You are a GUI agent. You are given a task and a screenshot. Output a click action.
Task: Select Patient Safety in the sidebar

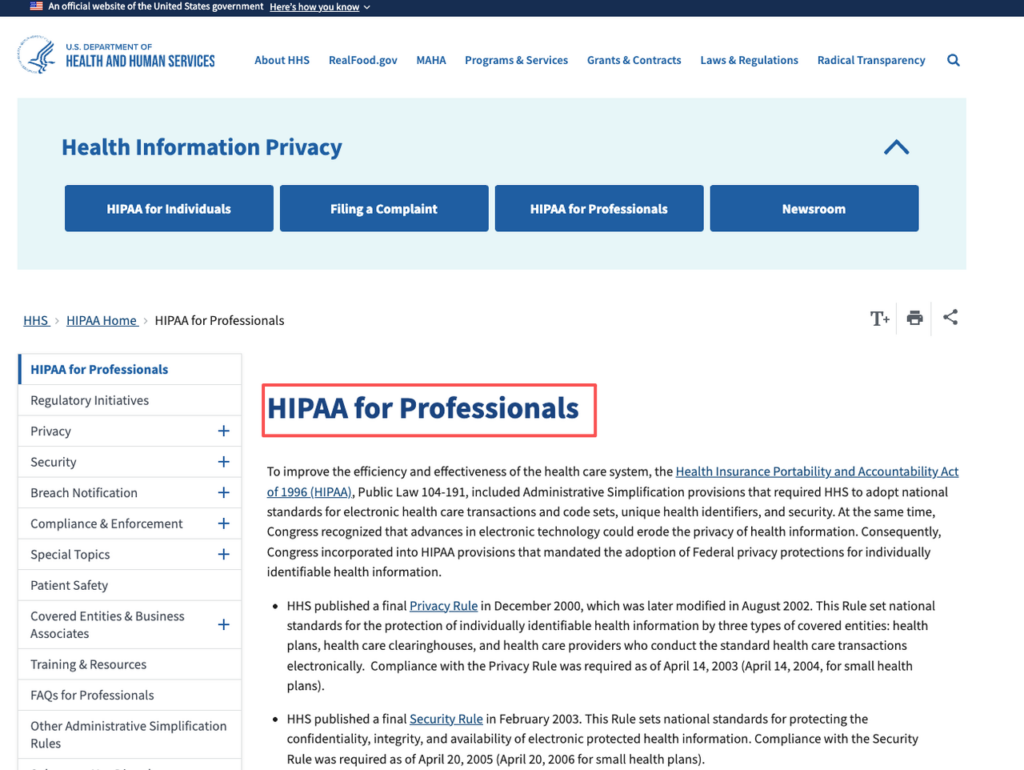coord(69,585)
